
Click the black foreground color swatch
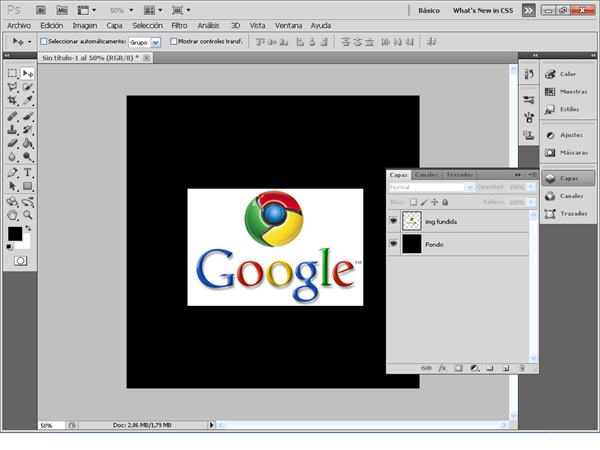[14, 233]
